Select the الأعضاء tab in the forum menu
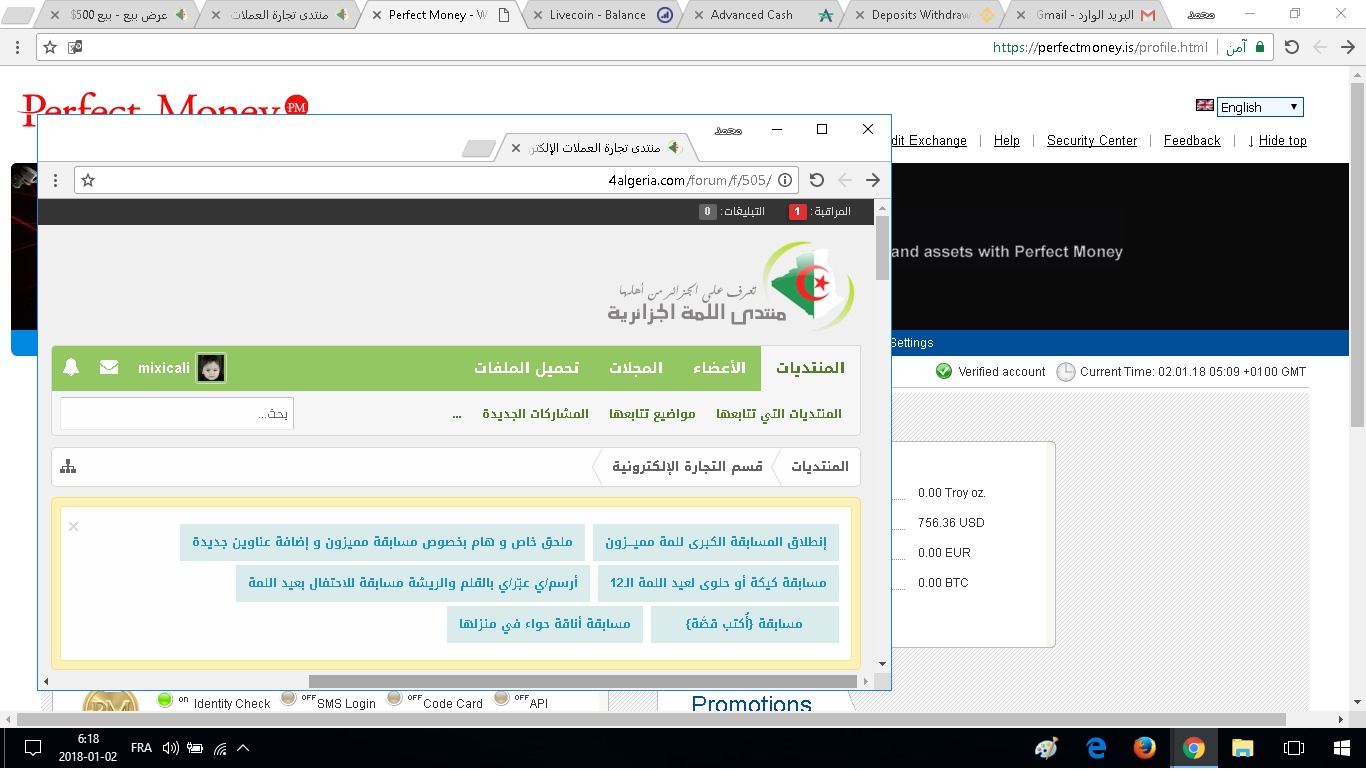The image size is (1366, 770). click(719, 368)
